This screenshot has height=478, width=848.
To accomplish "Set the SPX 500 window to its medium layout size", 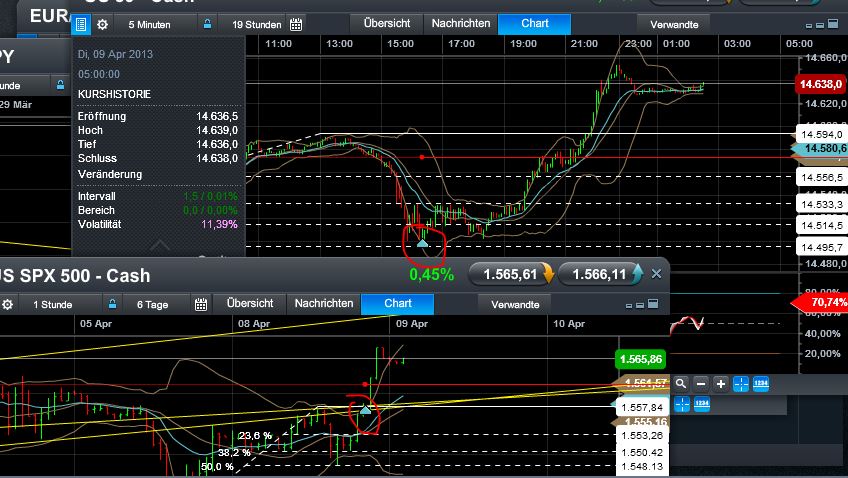I will (x=640, y=305).
